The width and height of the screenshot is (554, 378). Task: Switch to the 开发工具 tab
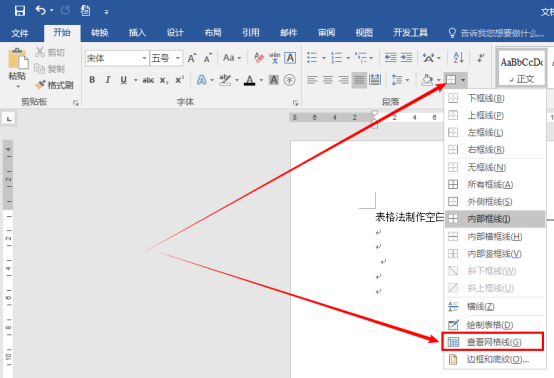coord(411,33)
